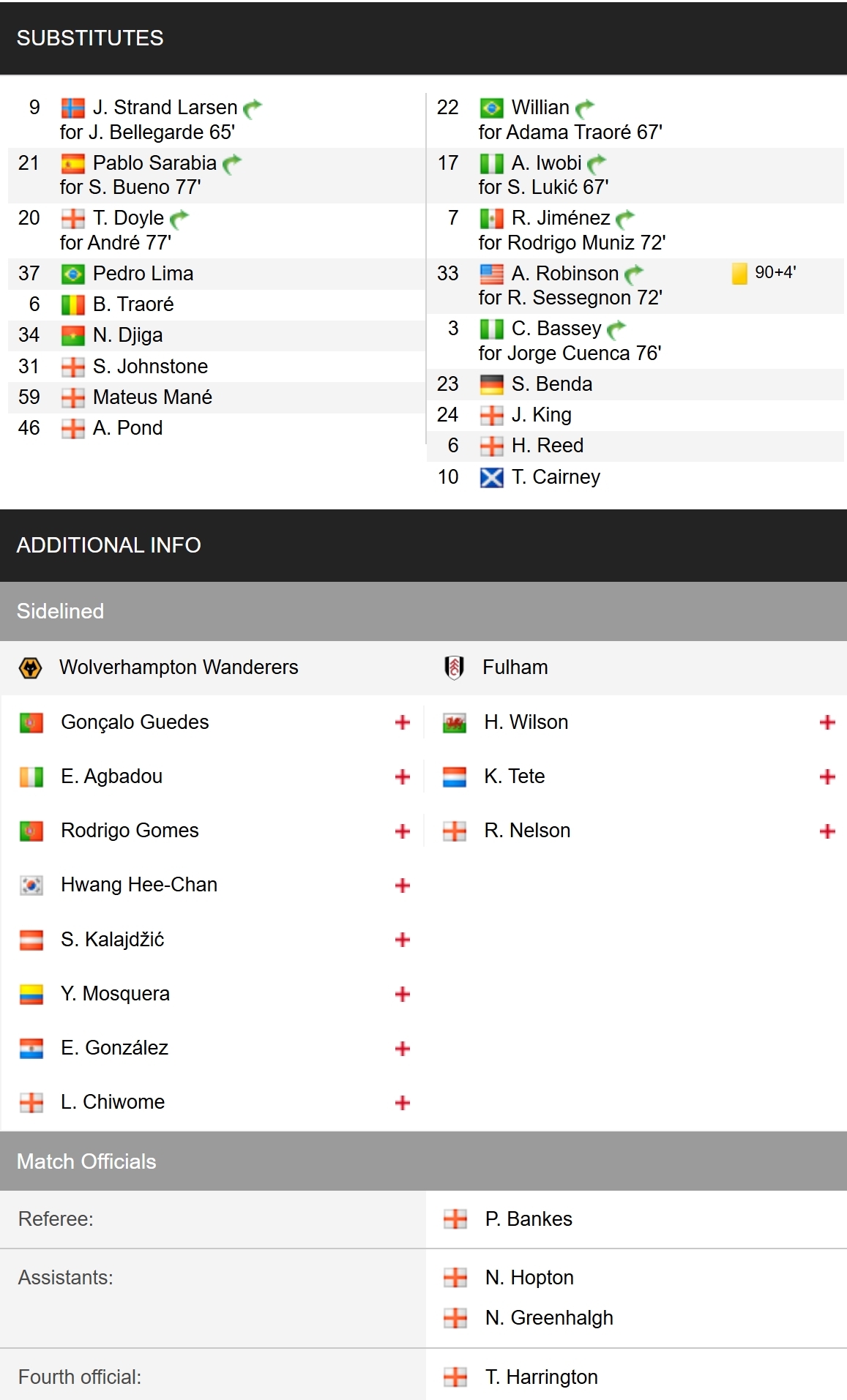Open the Wolverhampton Wanderers team link
The image size is (847, 1400).
(179, 667)
